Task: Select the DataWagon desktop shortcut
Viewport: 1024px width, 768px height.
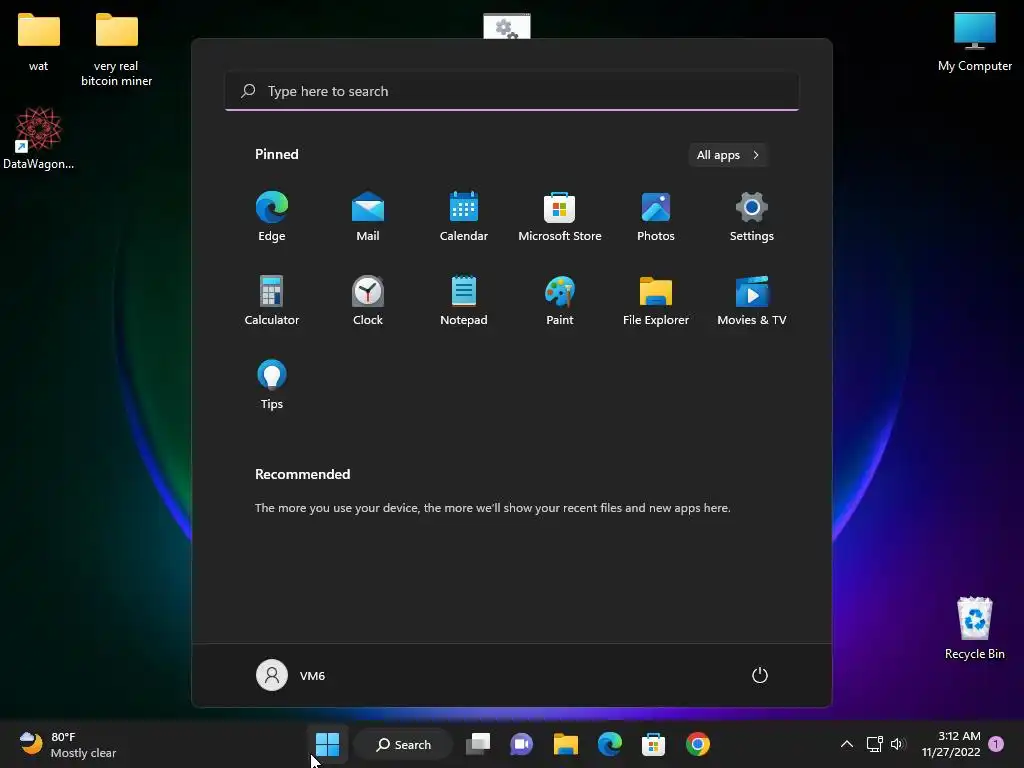Action: [x=39, y=138]
